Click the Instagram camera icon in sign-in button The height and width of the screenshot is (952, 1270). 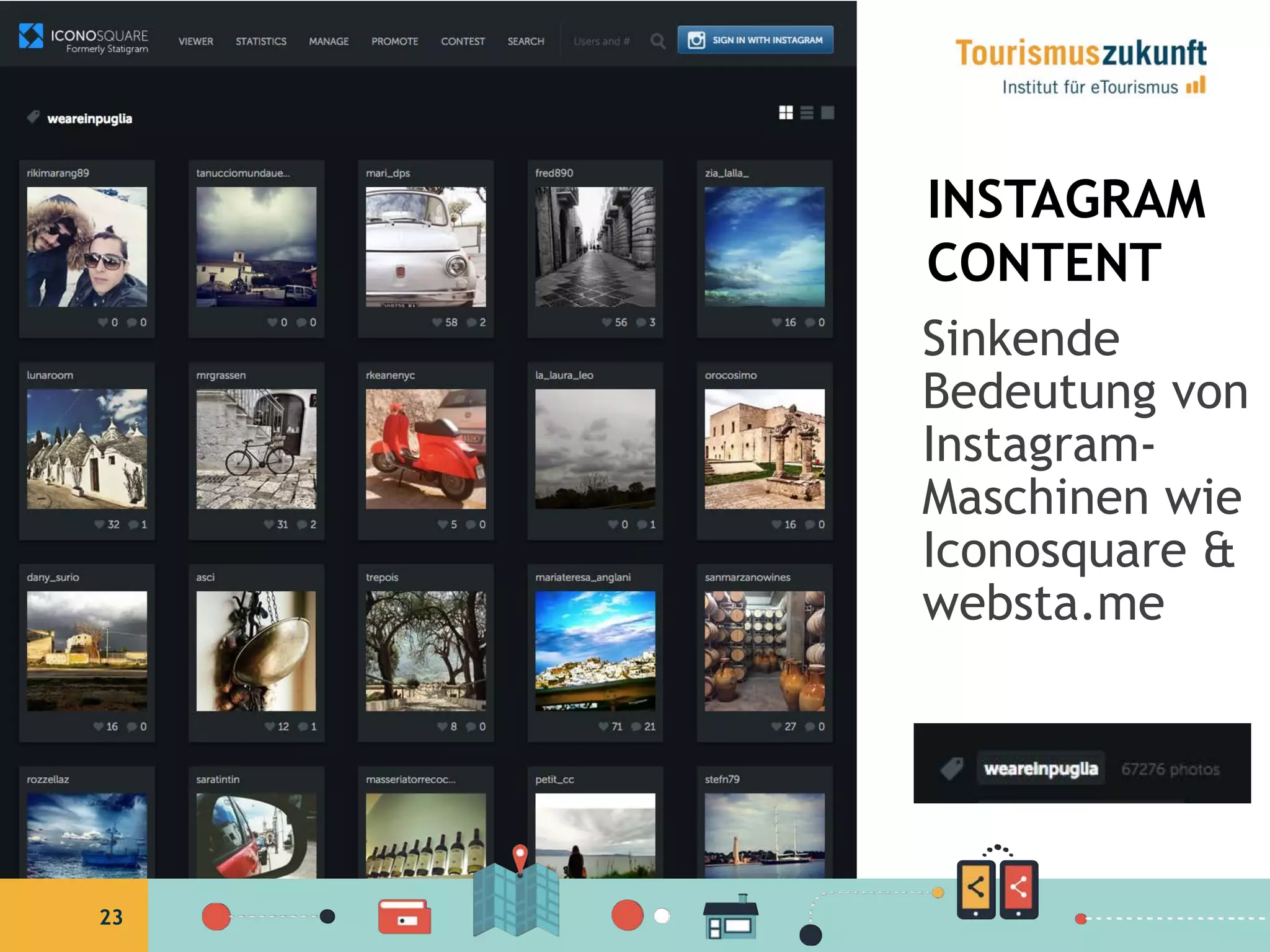696,40
